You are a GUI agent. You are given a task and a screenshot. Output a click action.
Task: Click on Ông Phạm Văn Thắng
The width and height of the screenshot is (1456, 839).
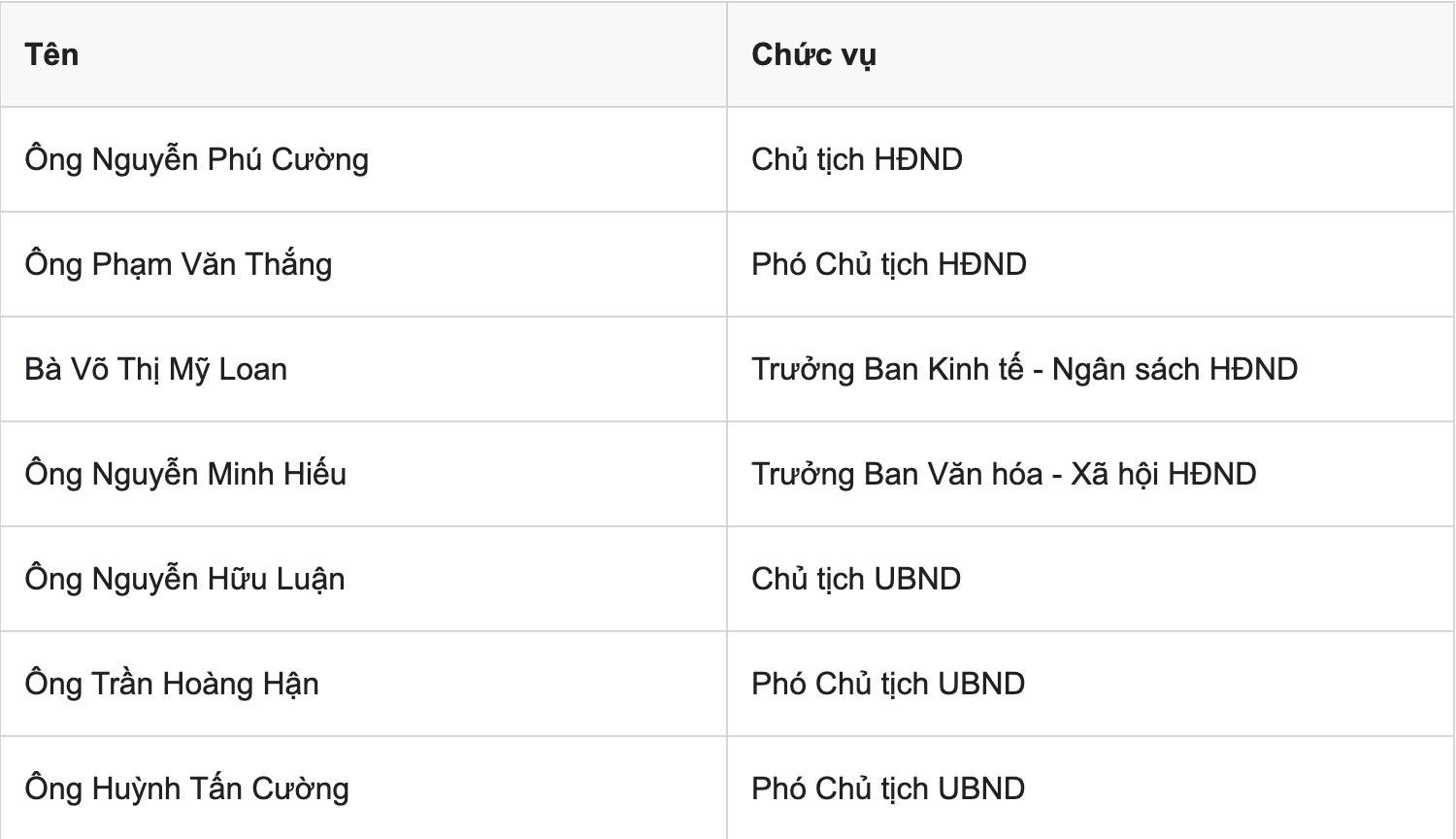click(x=179, y=264)
